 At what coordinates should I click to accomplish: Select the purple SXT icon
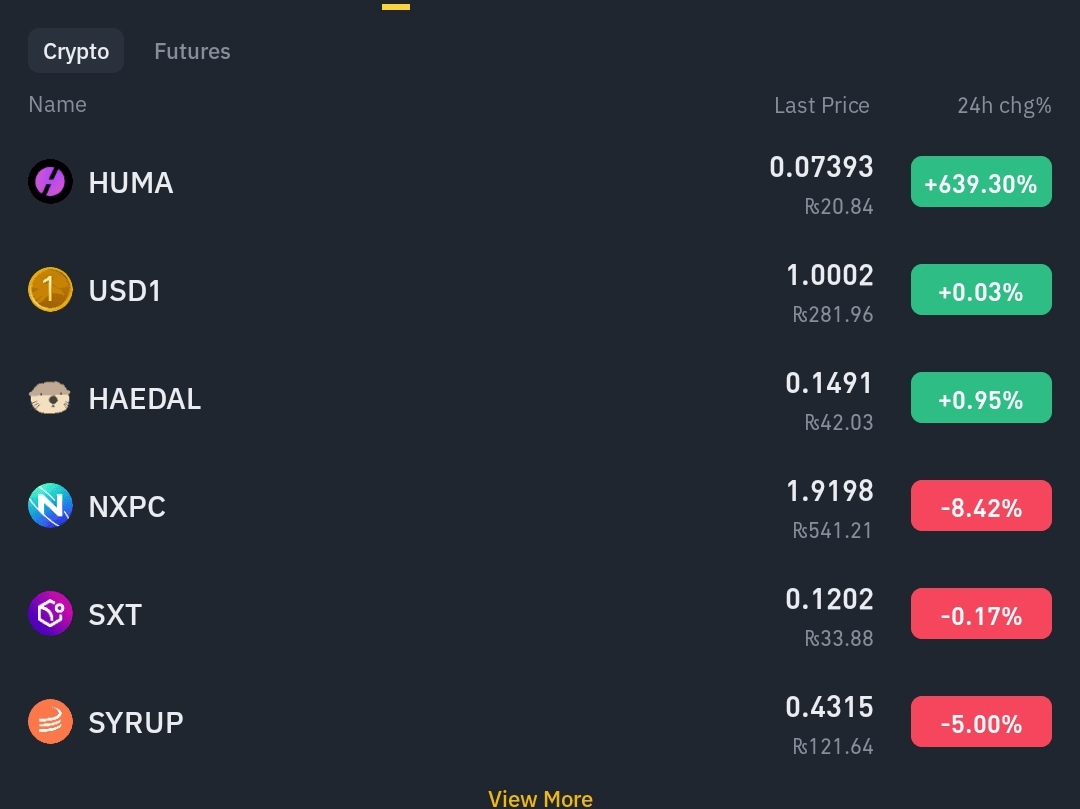(50, 613)
